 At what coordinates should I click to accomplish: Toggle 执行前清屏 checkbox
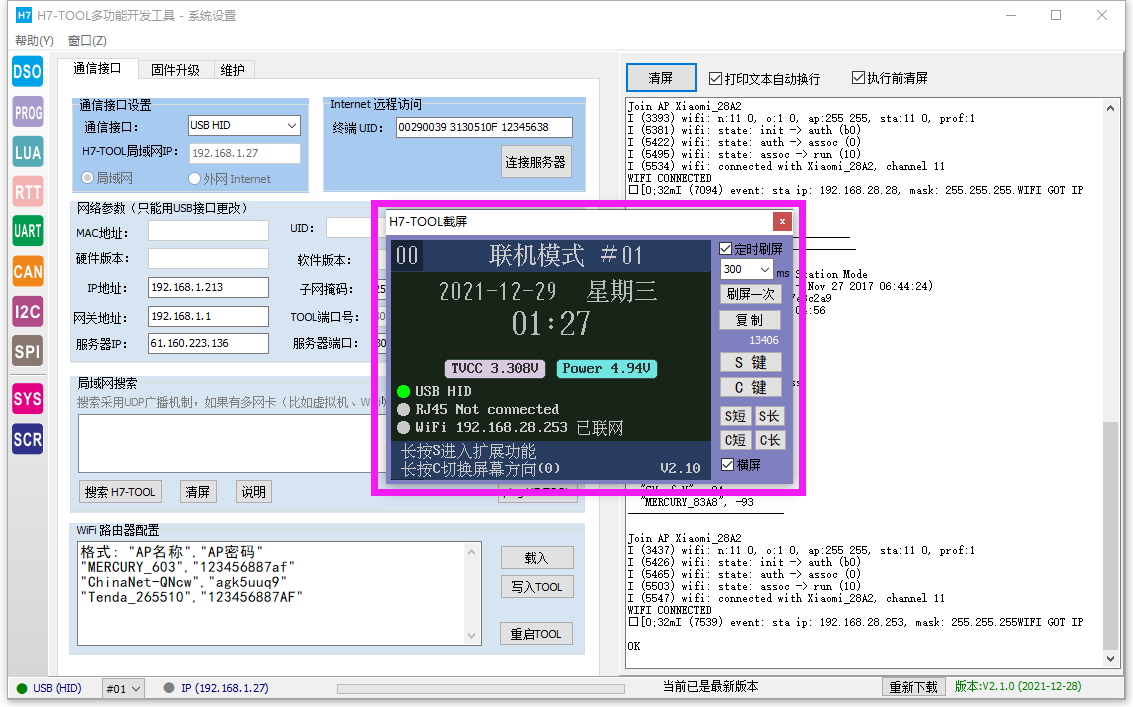858,77
